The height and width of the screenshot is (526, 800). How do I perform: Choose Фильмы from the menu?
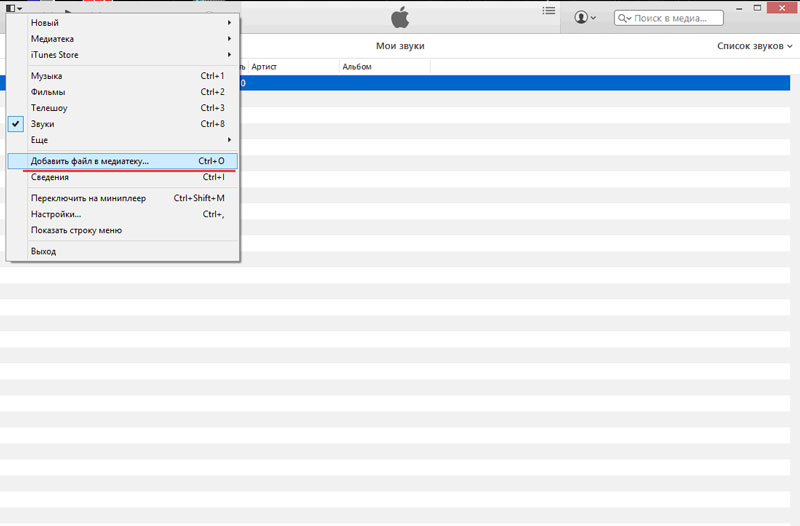(49, 92)
